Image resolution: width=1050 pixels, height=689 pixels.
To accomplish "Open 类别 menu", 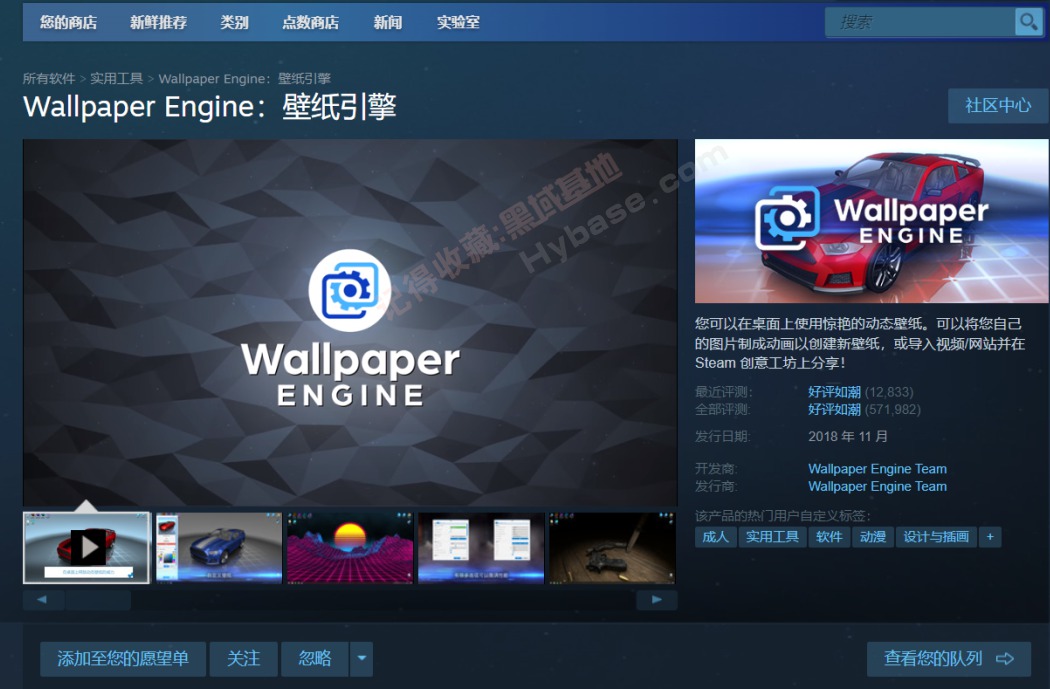I will tap(234, 22).
